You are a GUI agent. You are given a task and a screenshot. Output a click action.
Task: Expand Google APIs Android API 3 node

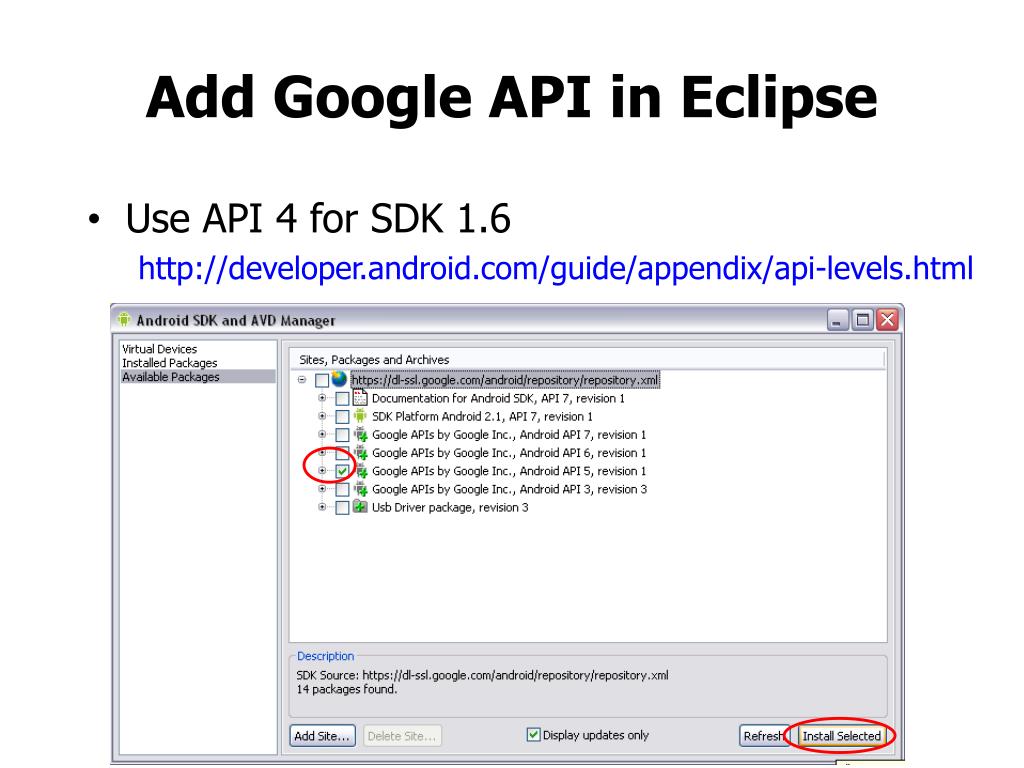point(322,488)
